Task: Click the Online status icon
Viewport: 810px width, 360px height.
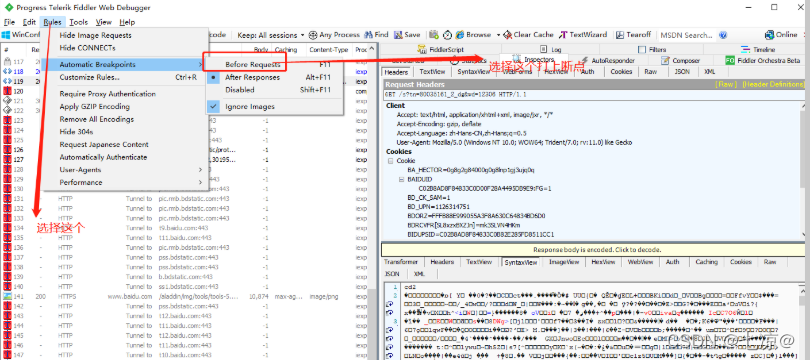Action: tap(769, 35)
